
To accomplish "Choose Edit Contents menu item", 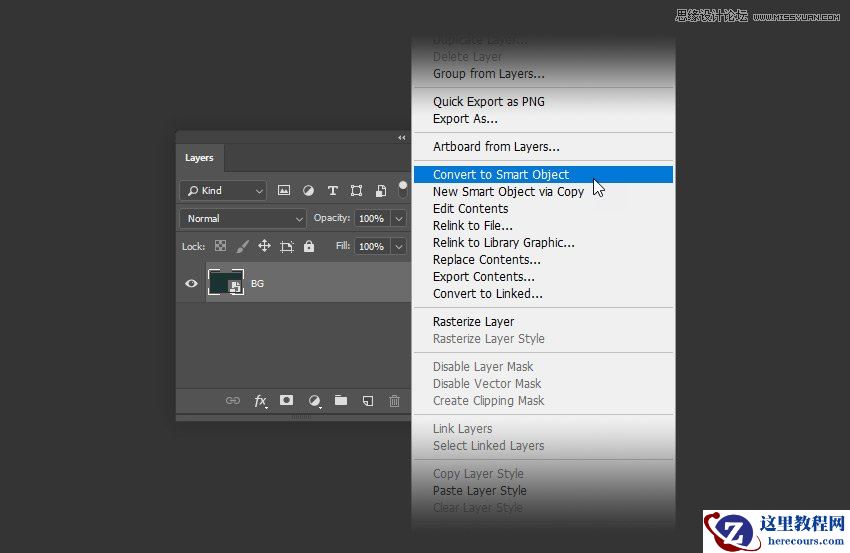I will click(x=543, y=209).
